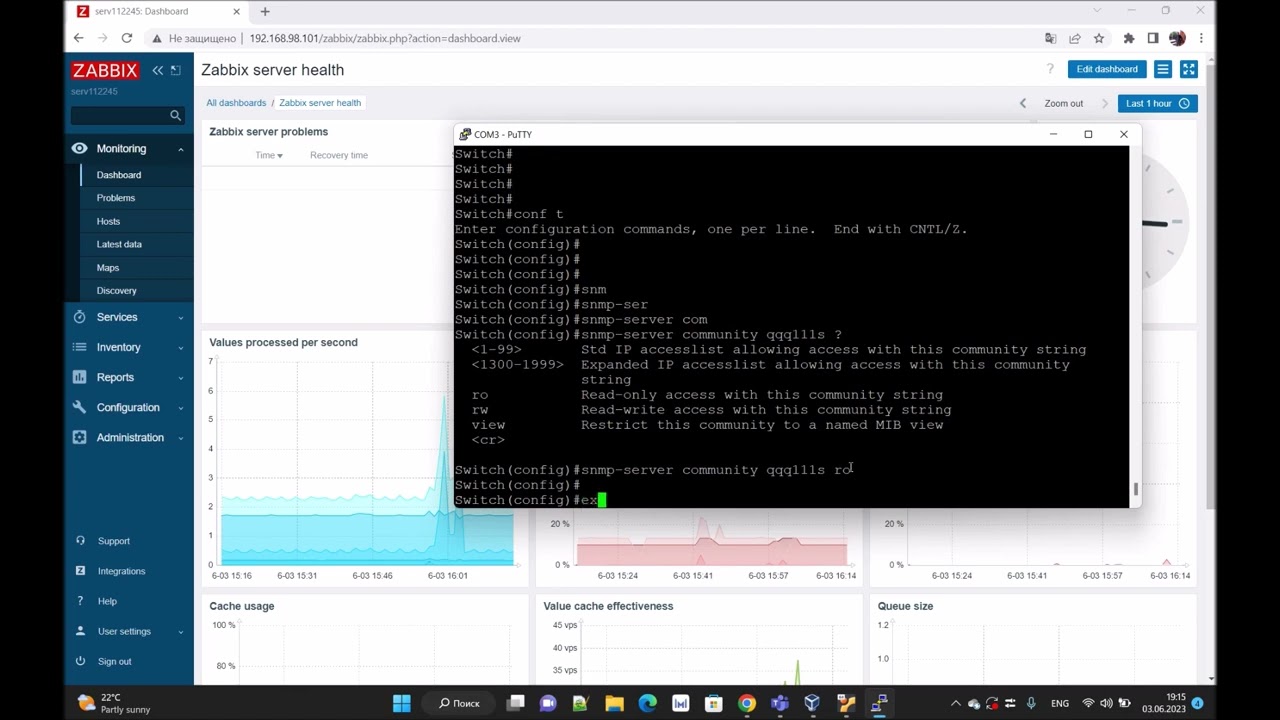
Task: Click the sidebar search magnifier icon
Action: point(176,115)
